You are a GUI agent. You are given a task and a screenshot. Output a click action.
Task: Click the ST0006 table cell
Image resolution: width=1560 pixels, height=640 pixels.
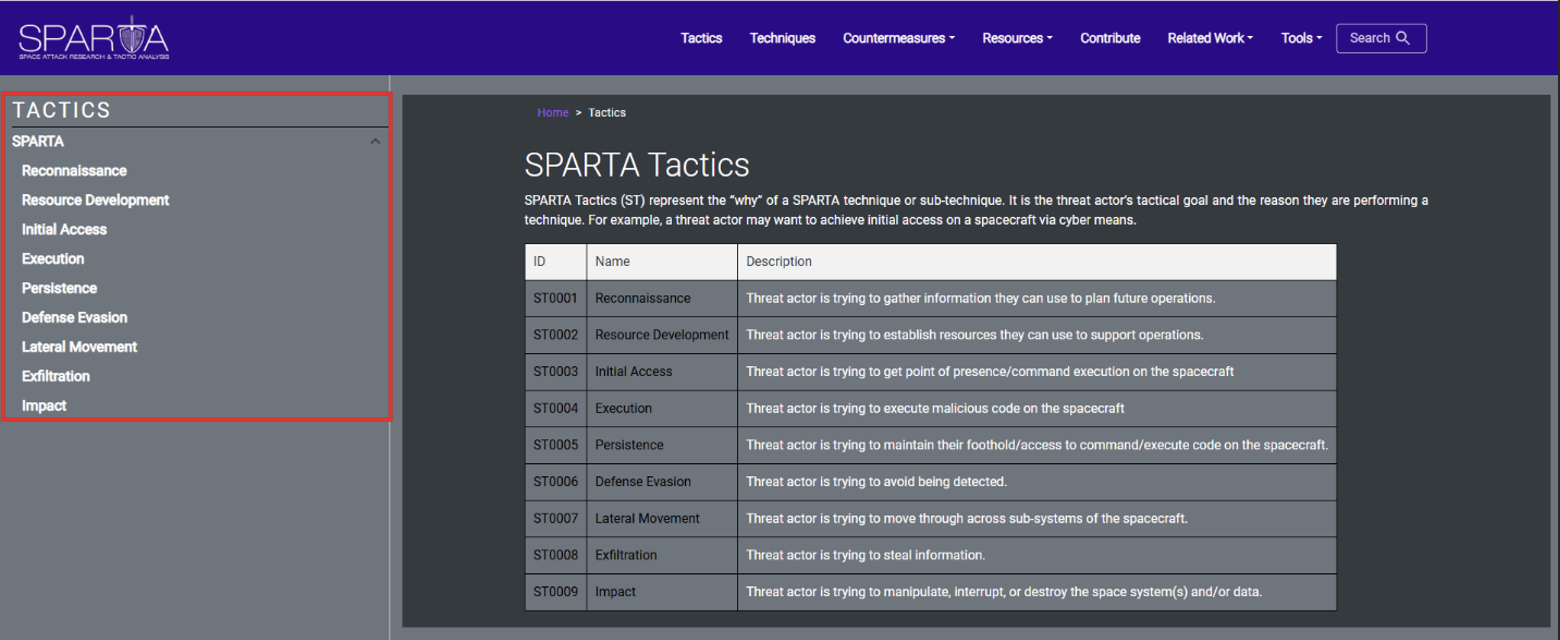coord(556,482)
